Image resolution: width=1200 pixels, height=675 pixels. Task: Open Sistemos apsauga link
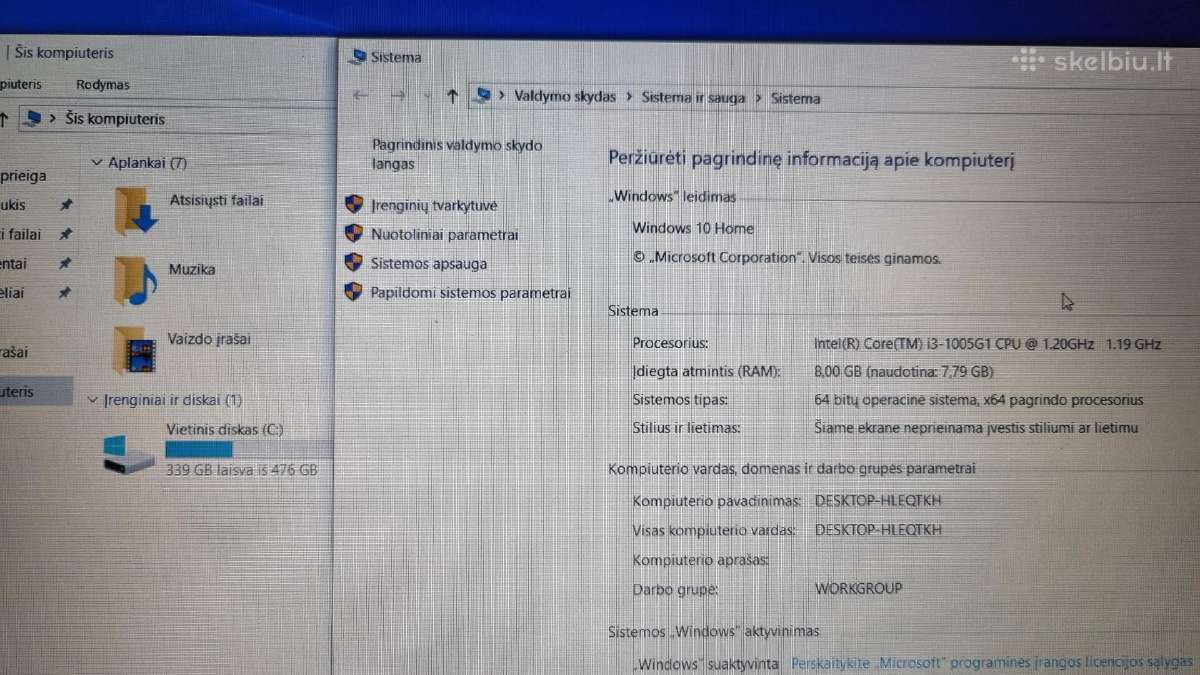pos(429,264)
